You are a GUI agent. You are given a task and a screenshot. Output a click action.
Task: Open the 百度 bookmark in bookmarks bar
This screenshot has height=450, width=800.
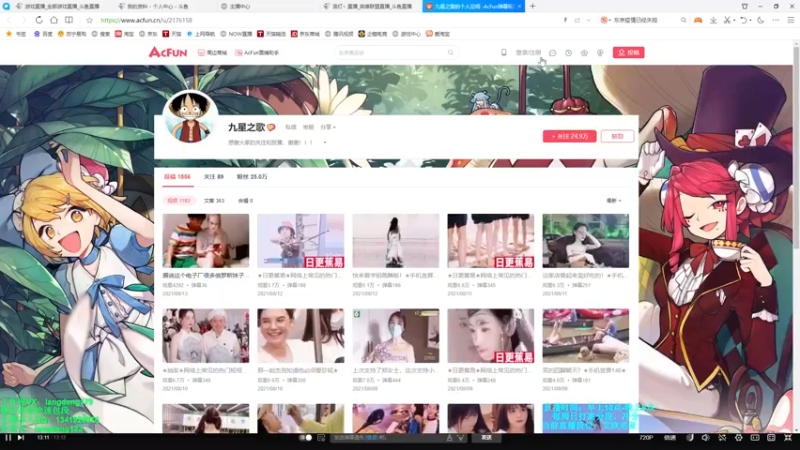43,34
